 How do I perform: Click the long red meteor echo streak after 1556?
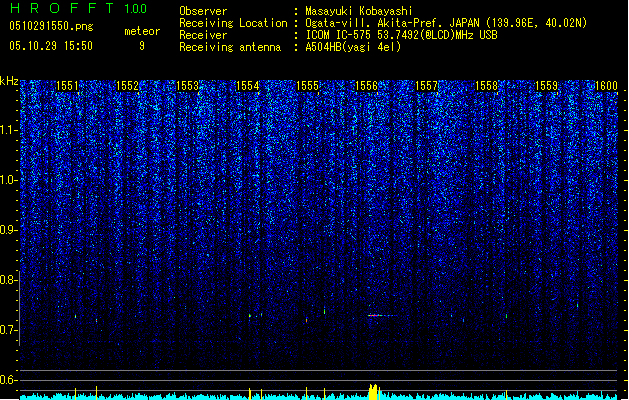coord(382,315)
